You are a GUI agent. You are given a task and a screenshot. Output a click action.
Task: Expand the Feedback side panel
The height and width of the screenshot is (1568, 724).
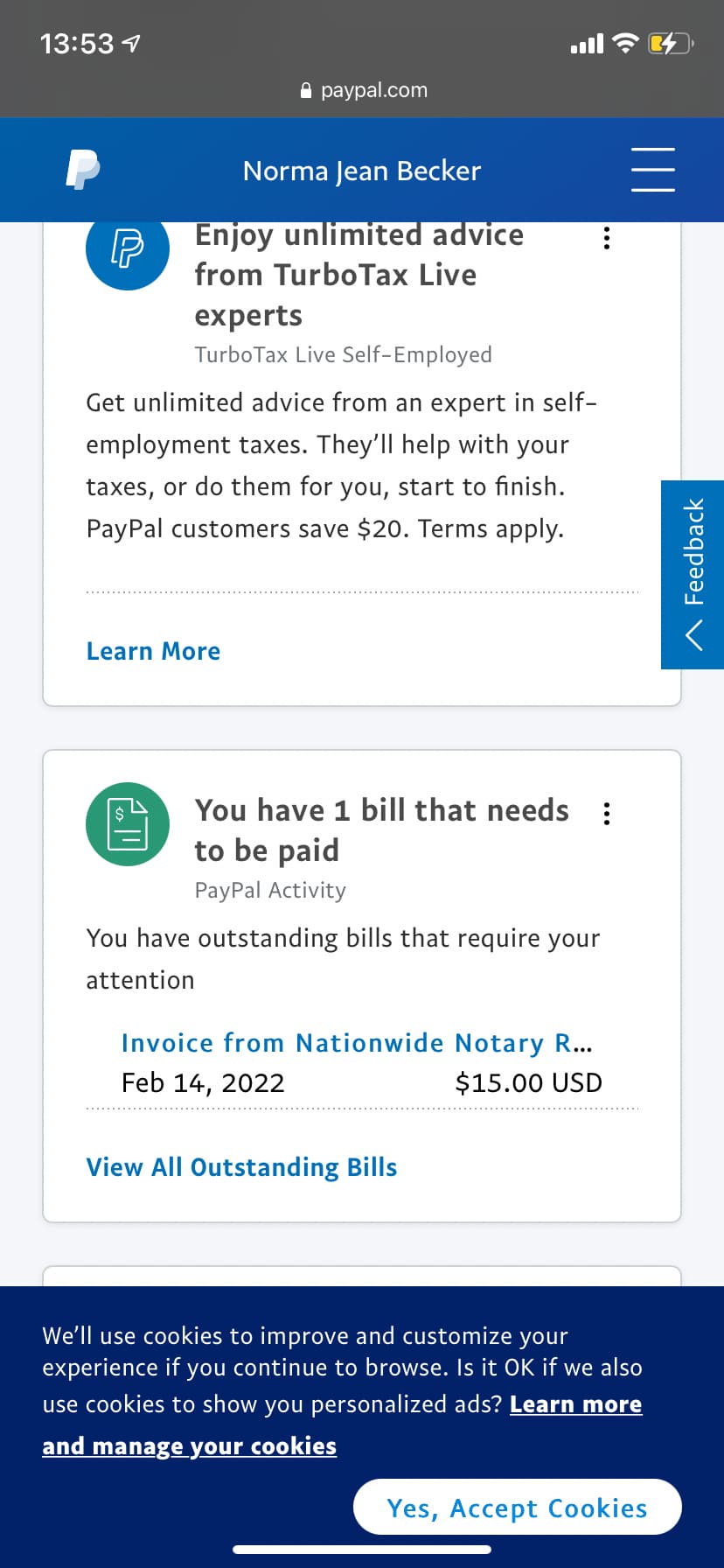pyautogui.click(x=693, y=575)
